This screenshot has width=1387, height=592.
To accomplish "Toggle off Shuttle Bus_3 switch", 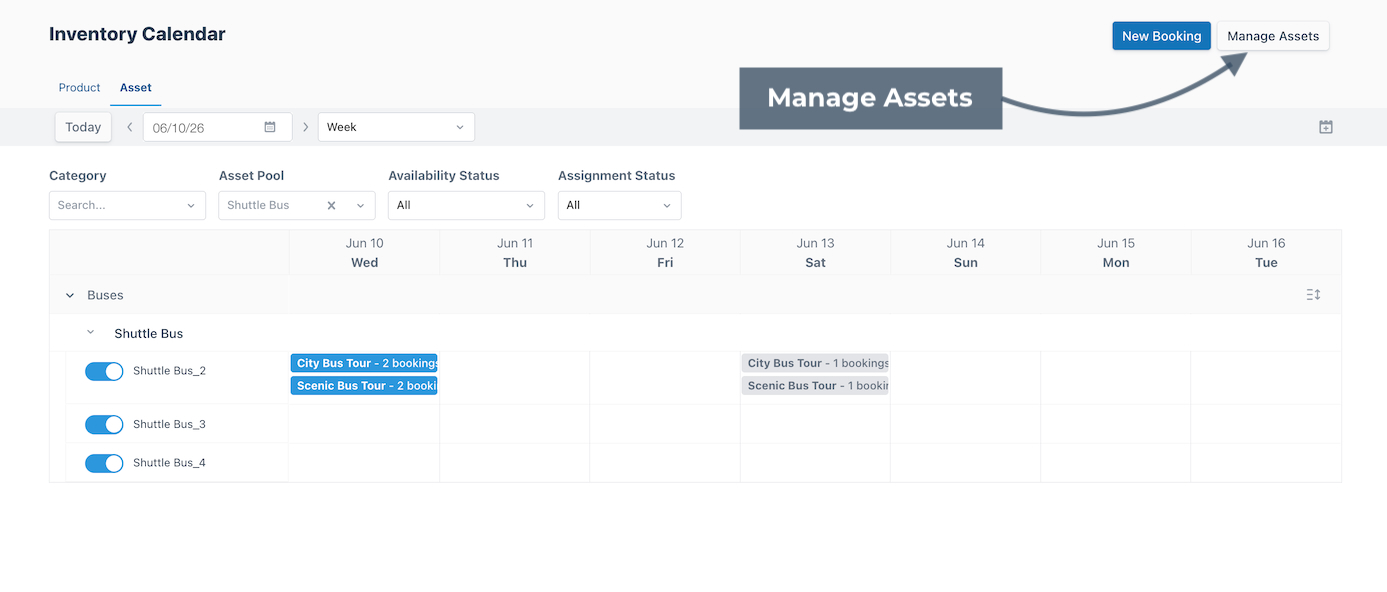I will (x=104, y=425).
